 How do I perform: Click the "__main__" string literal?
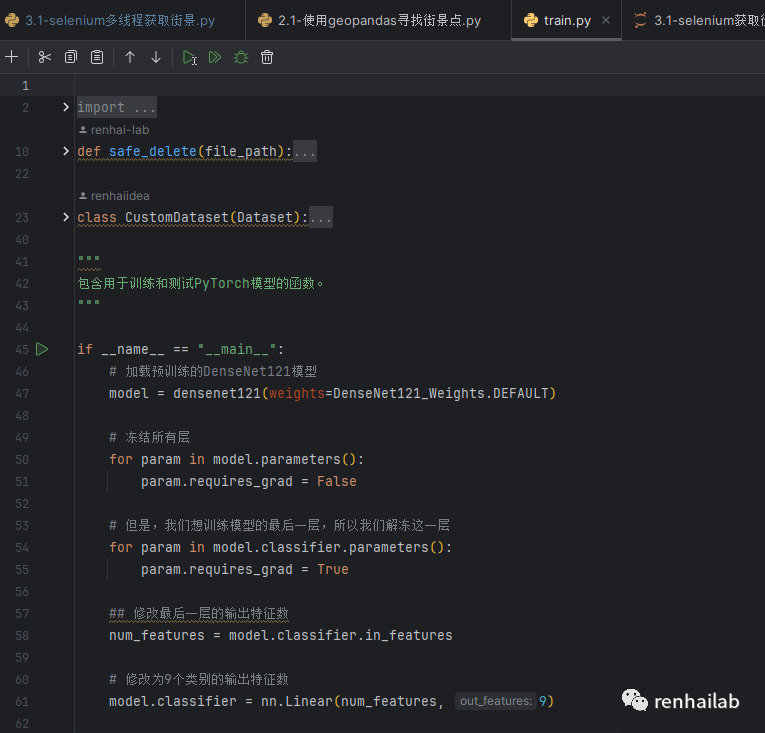click(237, 349)
